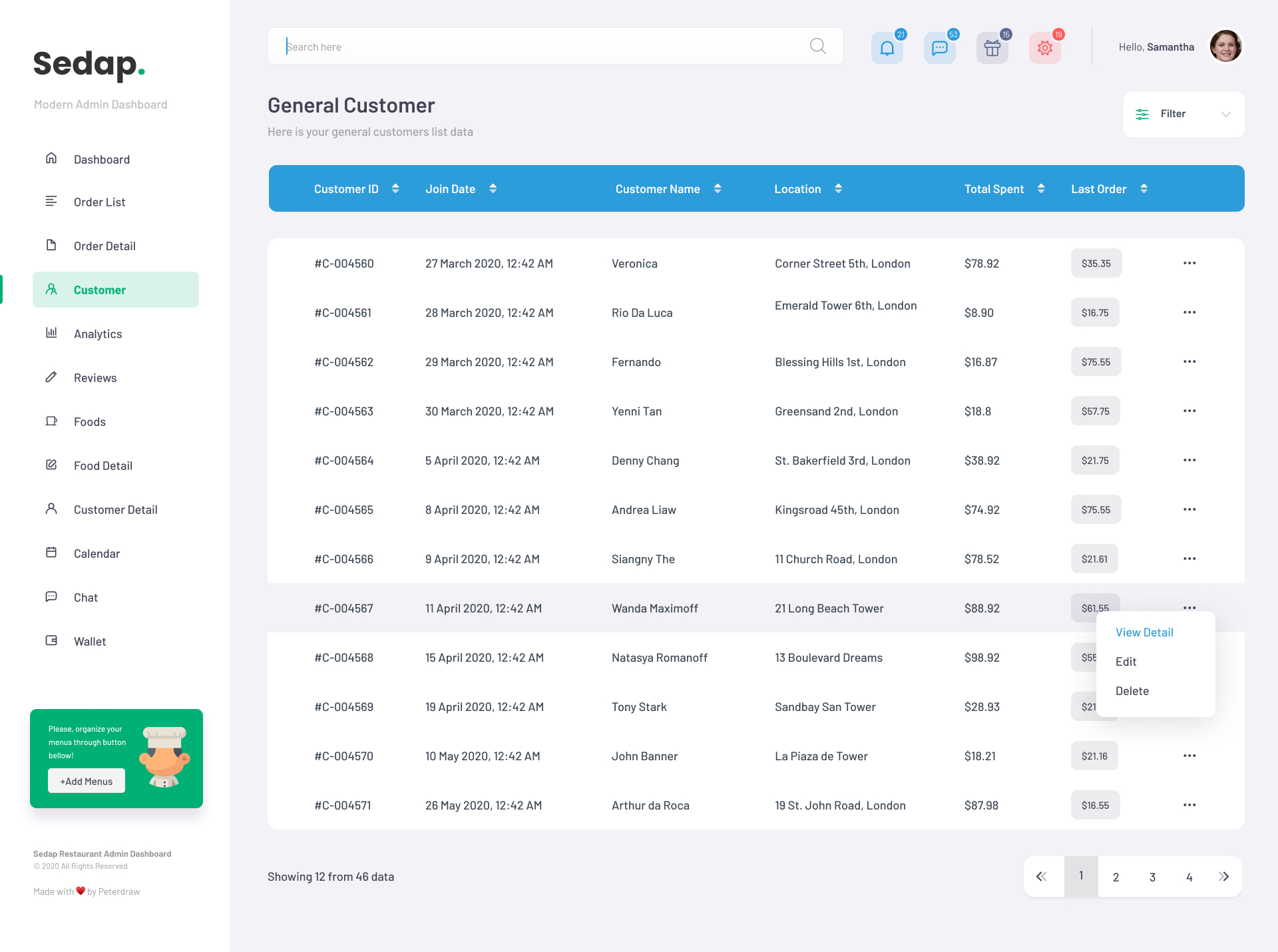
Task: Expand the Filter dropdown
Action: pyautogui.click(x=1227, y=114)
